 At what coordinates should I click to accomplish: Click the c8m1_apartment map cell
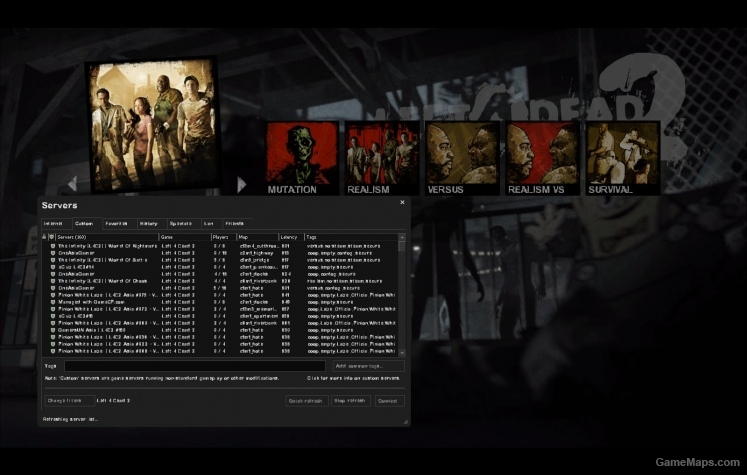pyautogui.click(x=259, y=316)
